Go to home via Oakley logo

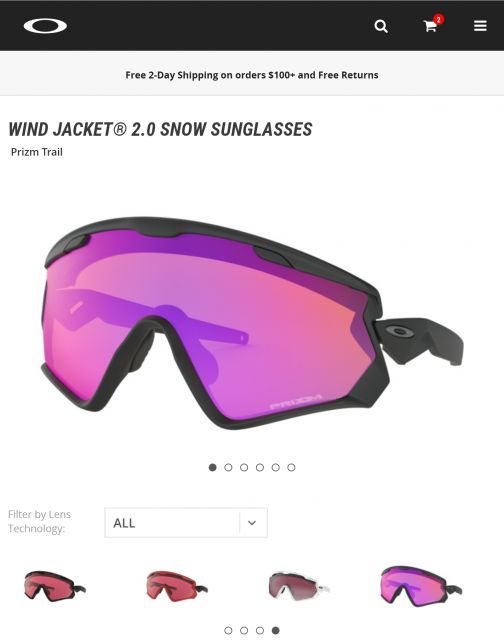coord(45,26)
